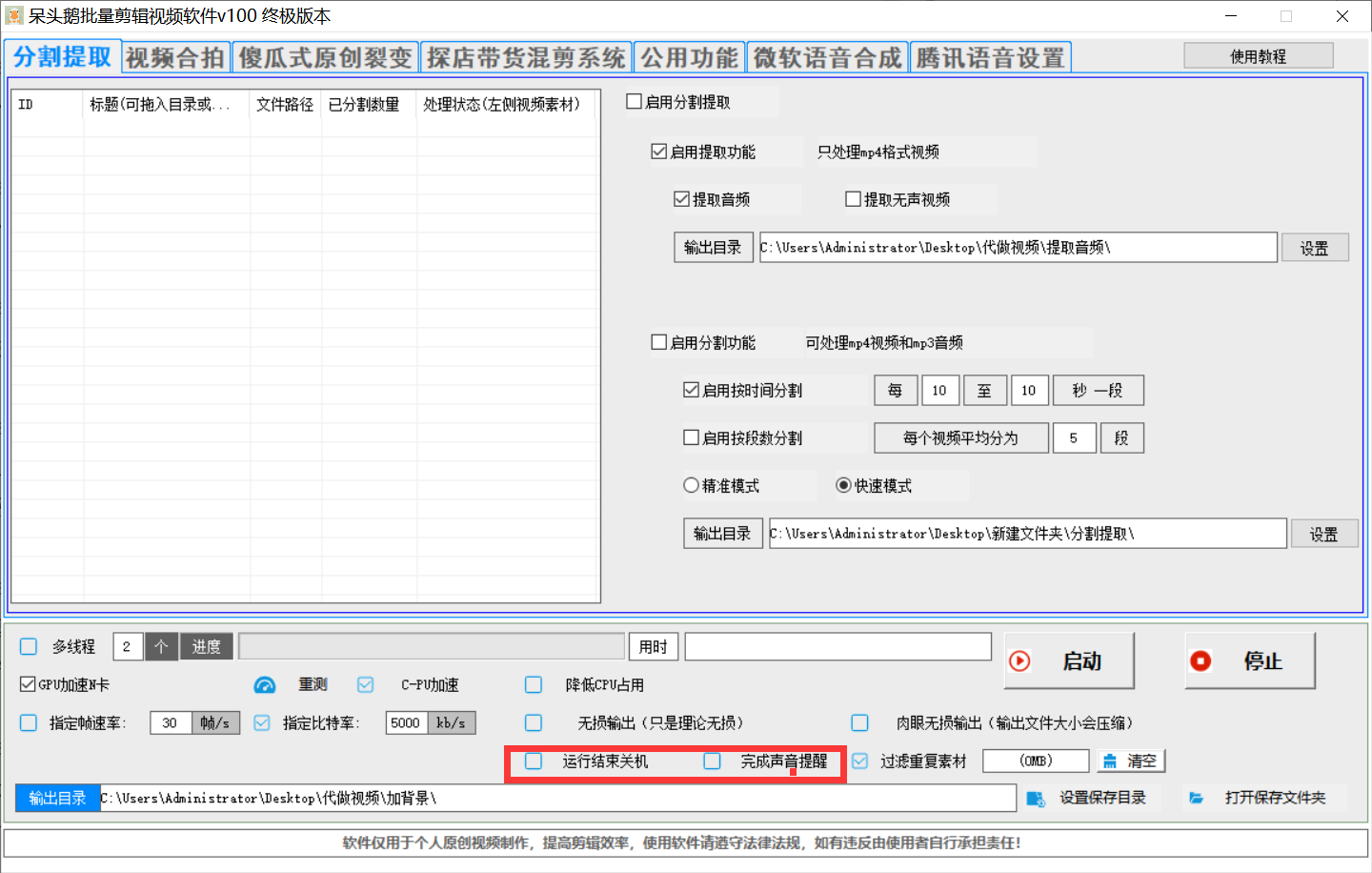Check the 提取无声视频 option
Image resolution: width=1372 pixels, height=873 pixels.
pos(853,199)
